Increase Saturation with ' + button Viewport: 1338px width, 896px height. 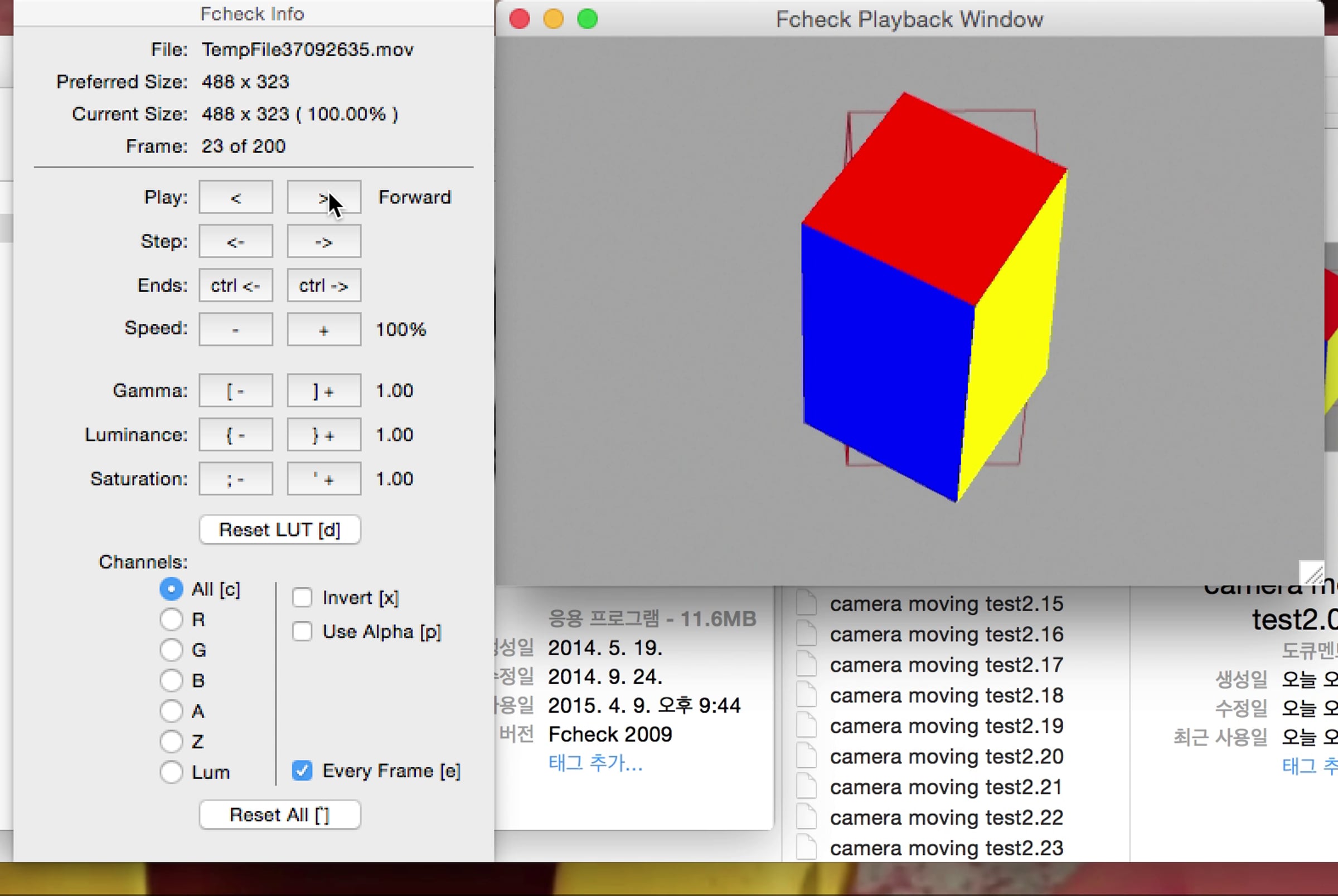pyautogui.click(x=323, y=478)
